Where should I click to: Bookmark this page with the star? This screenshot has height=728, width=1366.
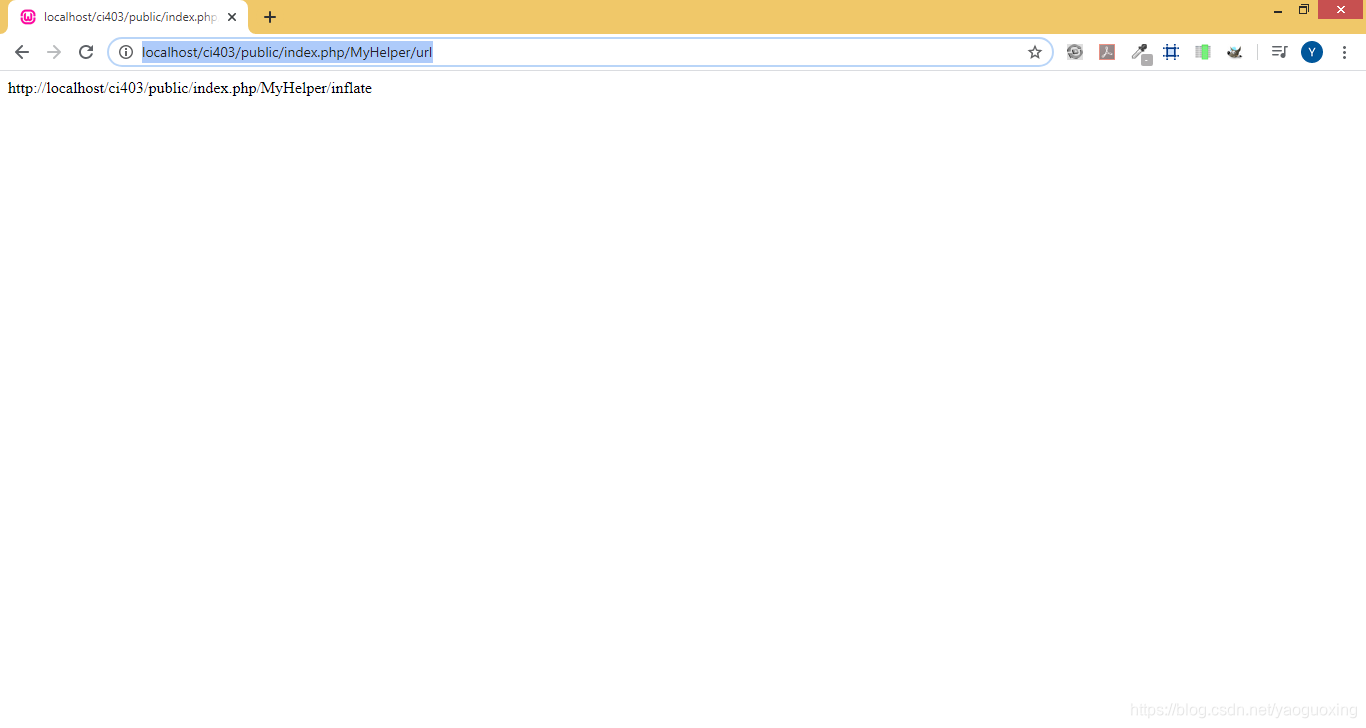pos(1035,52)
